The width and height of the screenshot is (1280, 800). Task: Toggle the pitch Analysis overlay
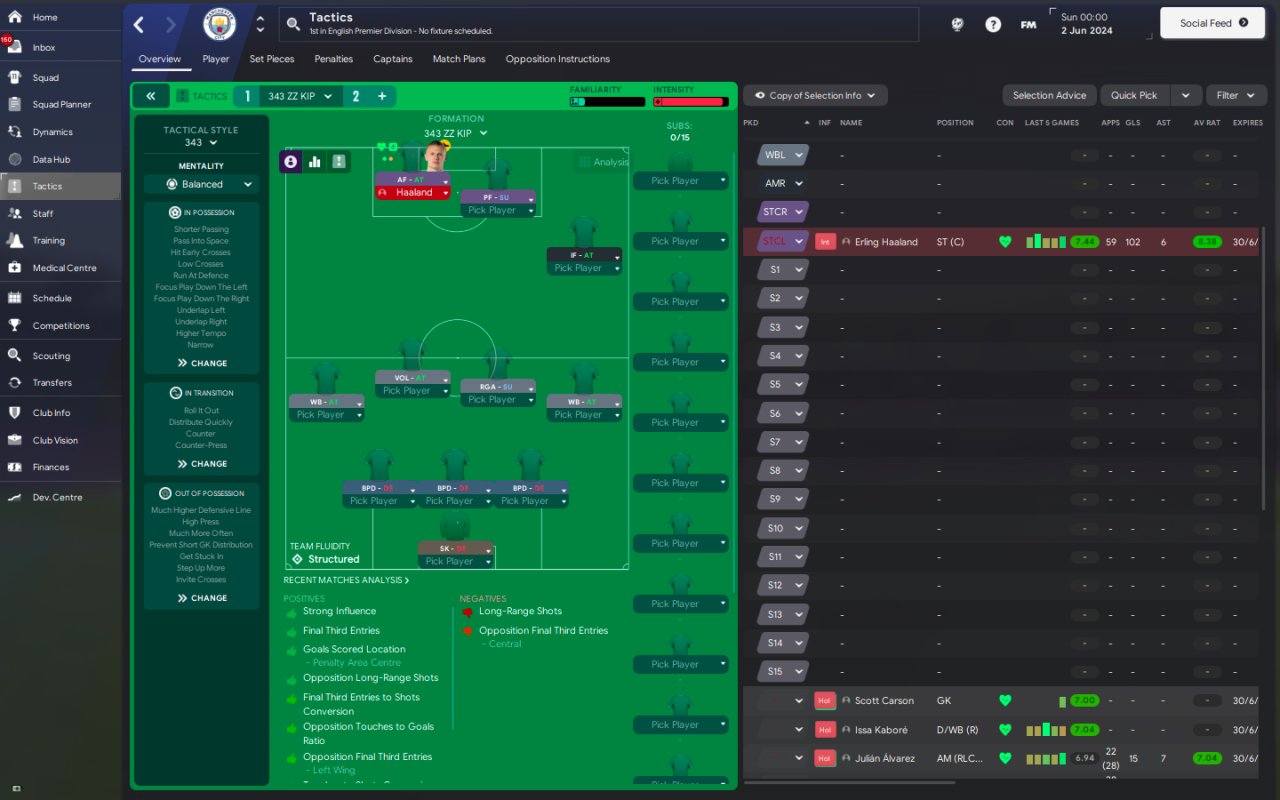603,162
